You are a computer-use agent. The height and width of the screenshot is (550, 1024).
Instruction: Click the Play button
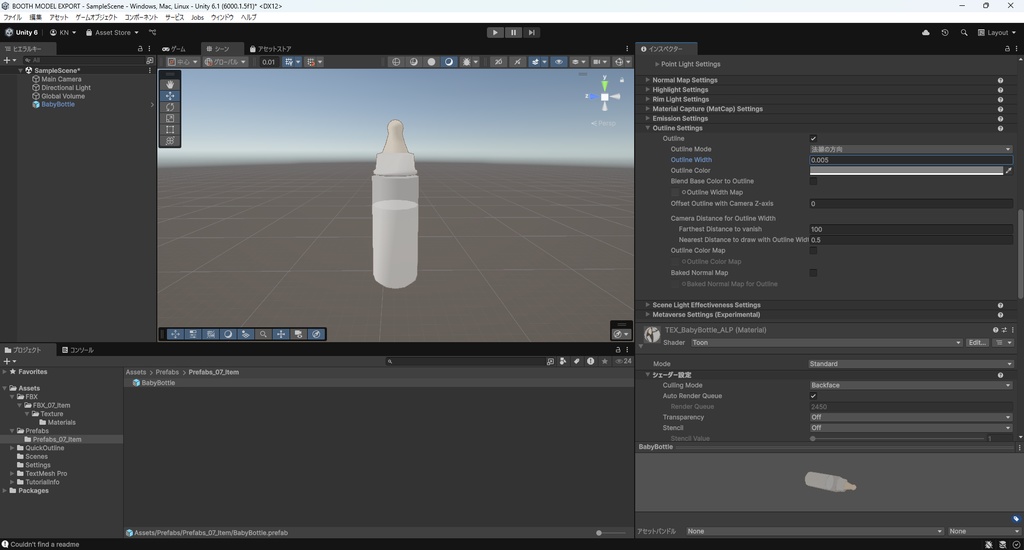(495, 32)
